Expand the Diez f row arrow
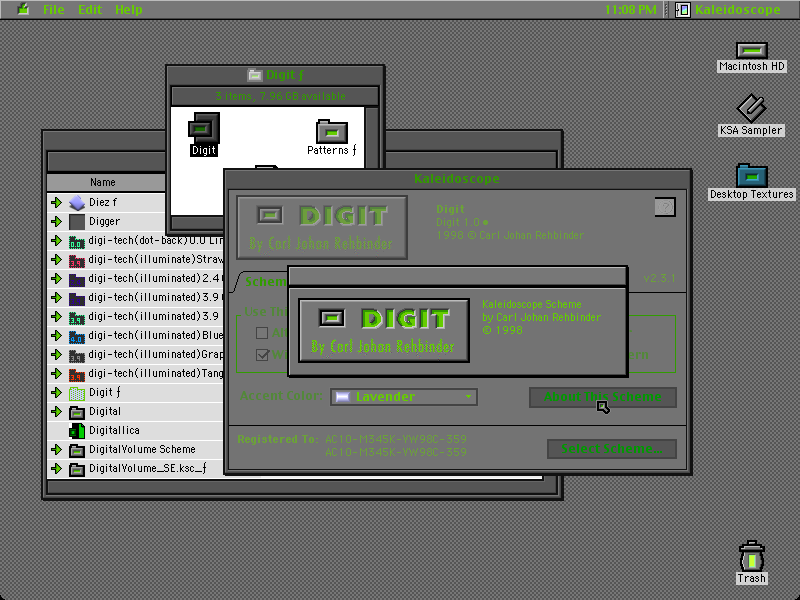Image resolution: width=800 pixels, height=600 pixels. pos(57,203)
